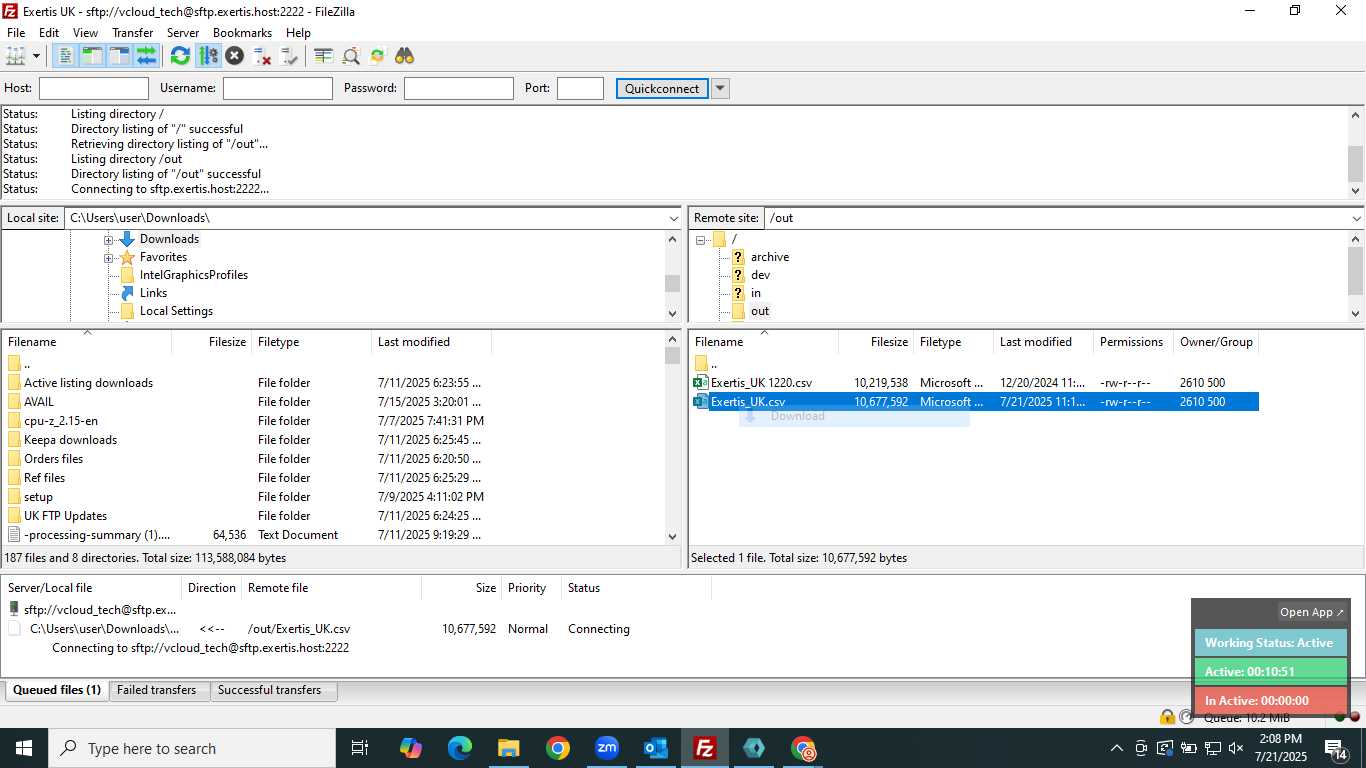Click the Quickconnect button

click(662, 88)
